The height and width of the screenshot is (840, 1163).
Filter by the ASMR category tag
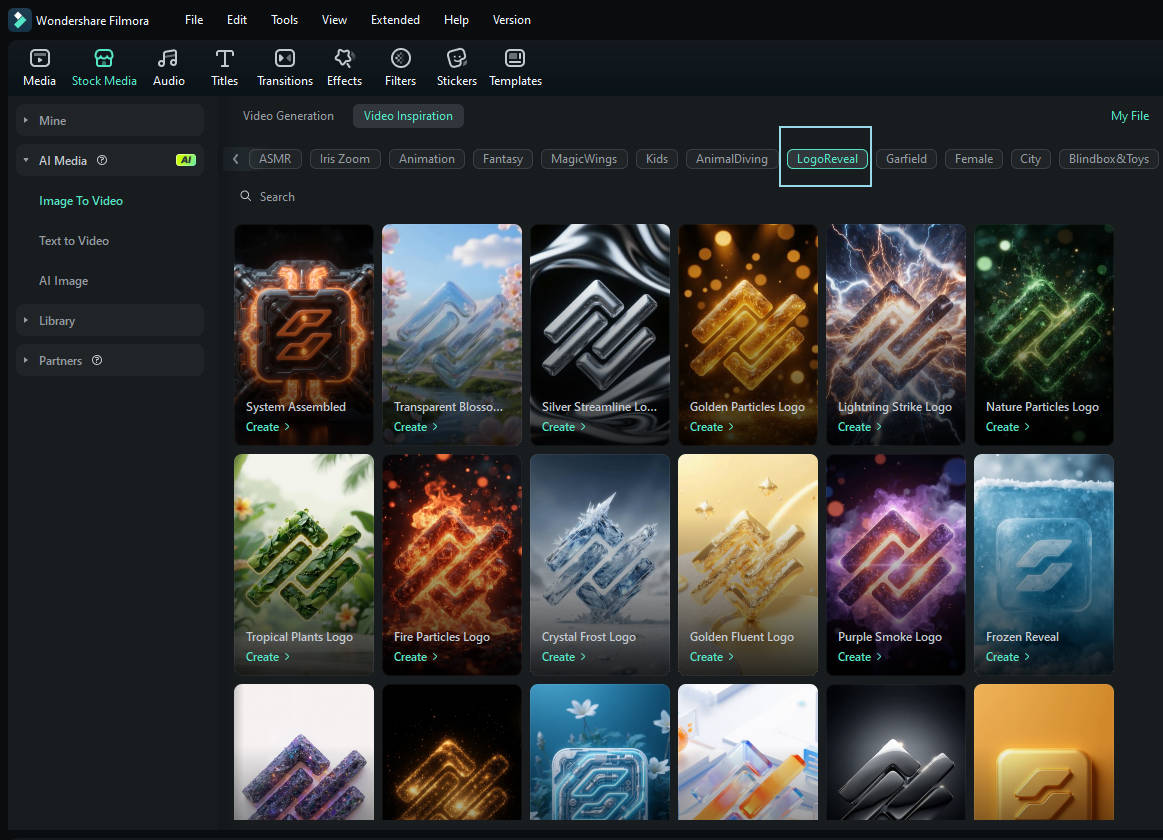pyautogui.click(x=275, y=159)
